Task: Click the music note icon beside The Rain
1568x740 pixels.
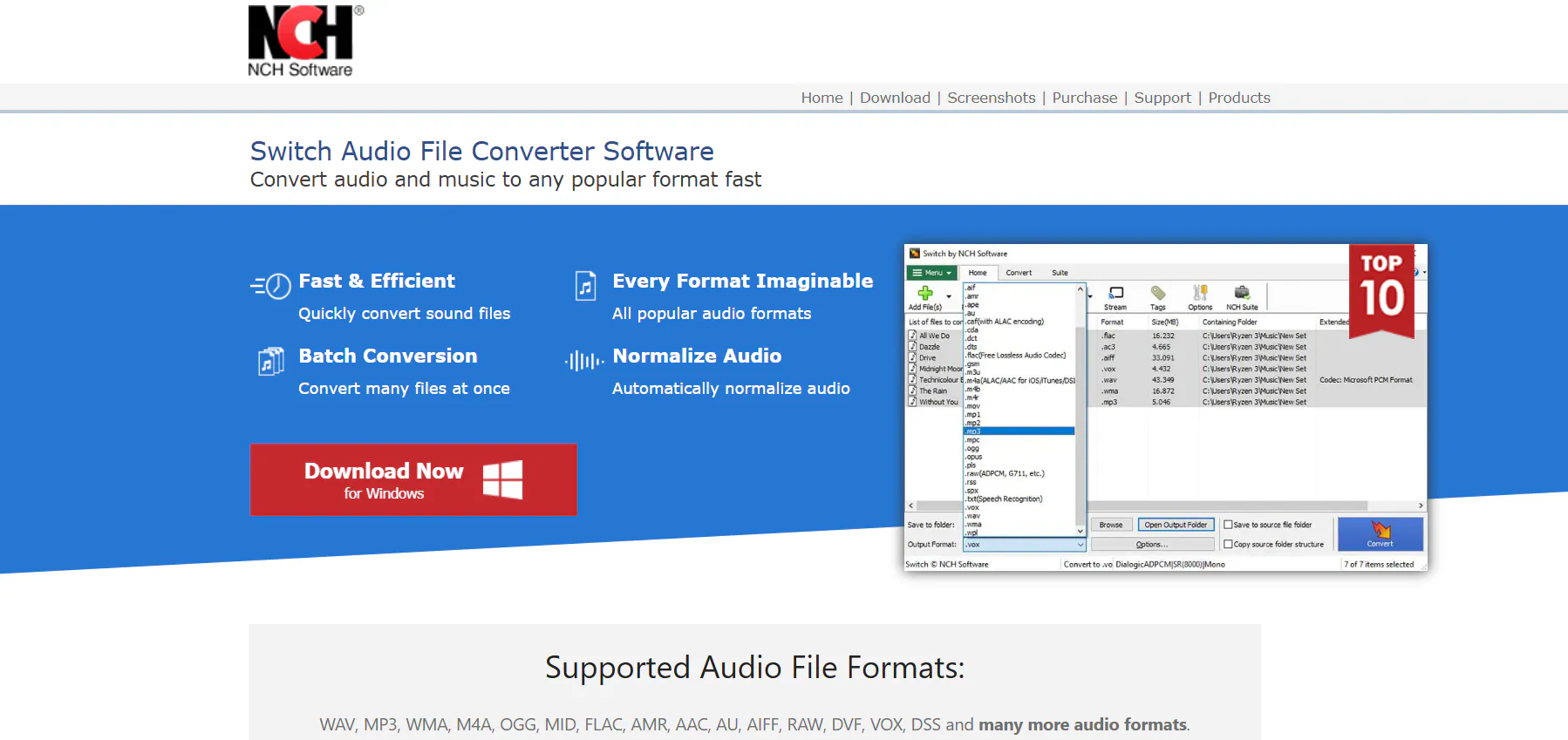Action: pyautogui.click(x=912, y=390)
